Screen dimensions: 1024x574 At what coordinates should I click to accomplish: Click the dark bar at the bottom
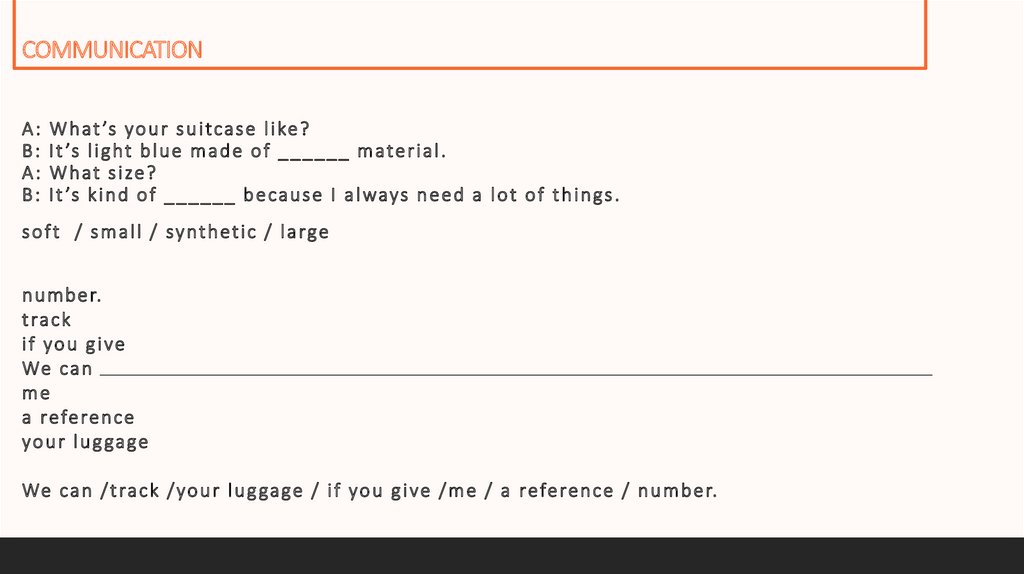(512, 555)
